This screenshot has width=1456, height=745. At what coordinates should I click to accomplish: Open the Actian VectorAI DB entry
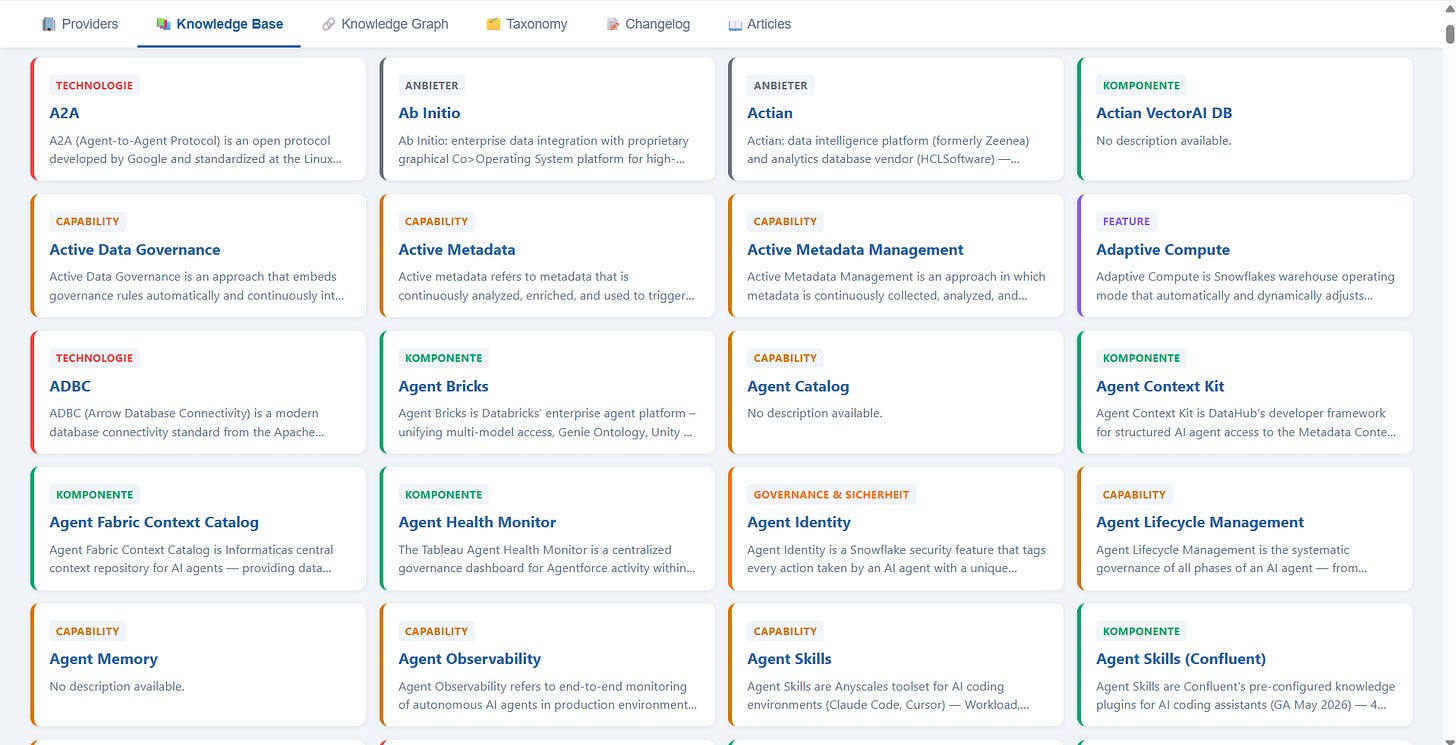point(1164,113)
